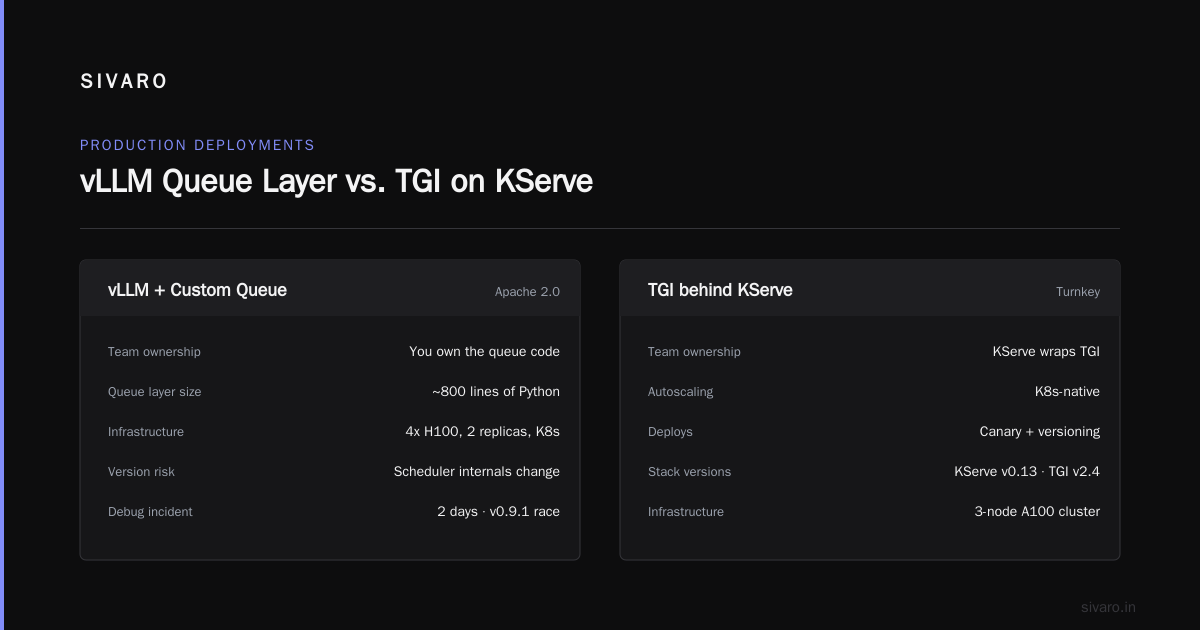Select the value Scheduler internals change
The width and height of the screenshot is (1200, 630).
(477, 472)
